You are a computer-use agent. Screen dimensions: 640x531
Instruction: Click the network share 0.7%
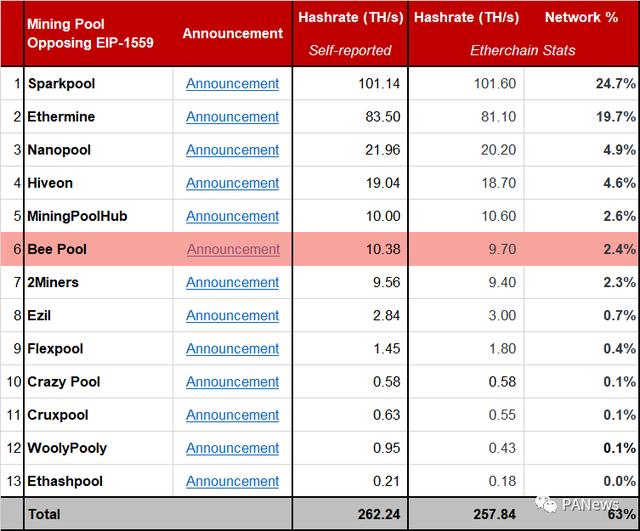(x=620, y=315)
